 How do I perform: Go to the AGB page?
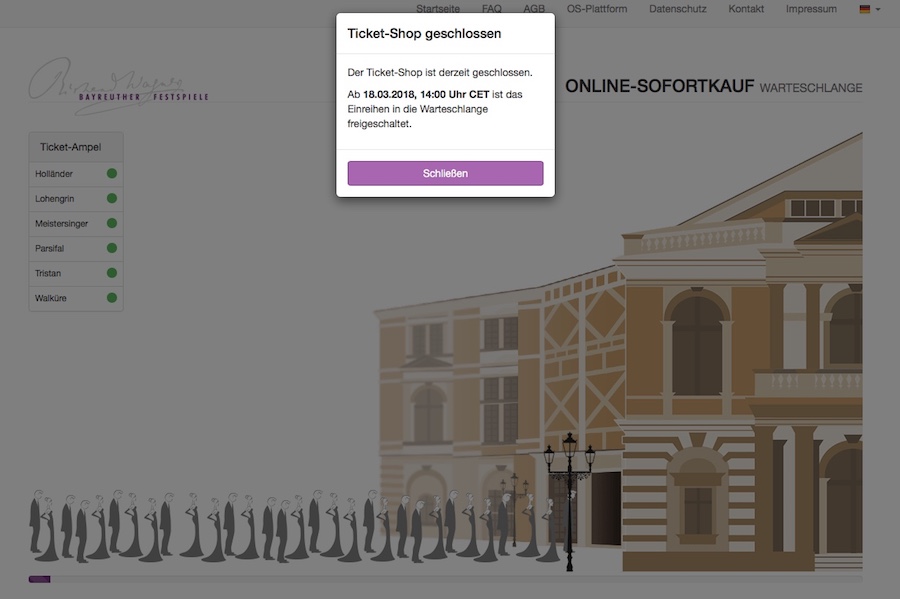(534, 9)
